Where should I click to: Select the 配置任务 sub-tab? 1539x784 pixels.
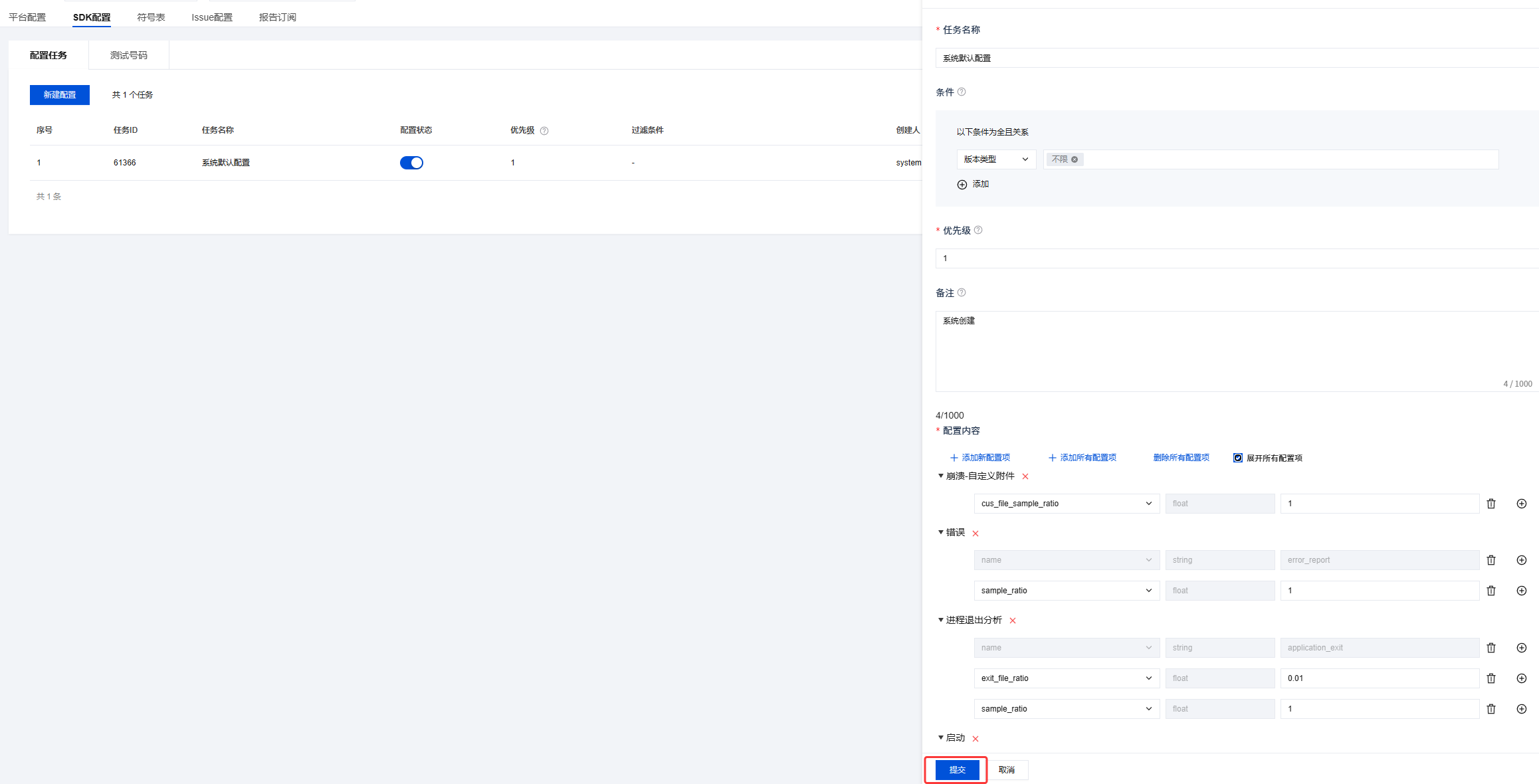49,55
